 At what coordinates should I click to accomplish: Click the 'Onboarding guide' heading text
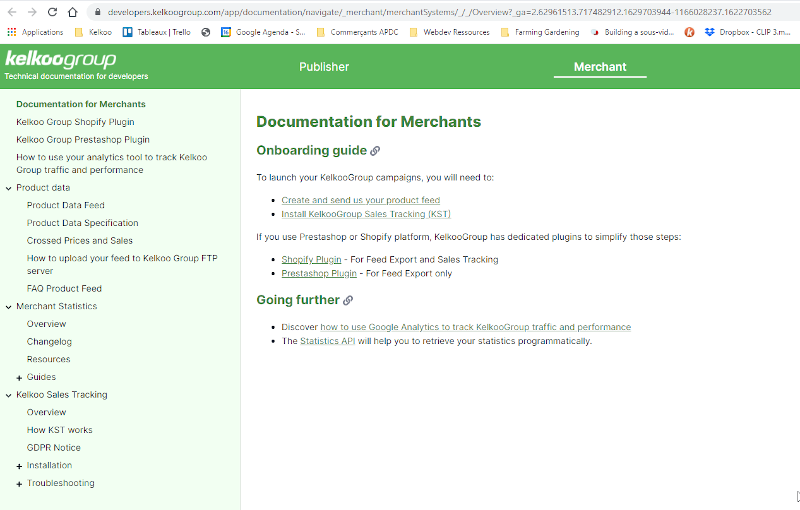[311, 150]
